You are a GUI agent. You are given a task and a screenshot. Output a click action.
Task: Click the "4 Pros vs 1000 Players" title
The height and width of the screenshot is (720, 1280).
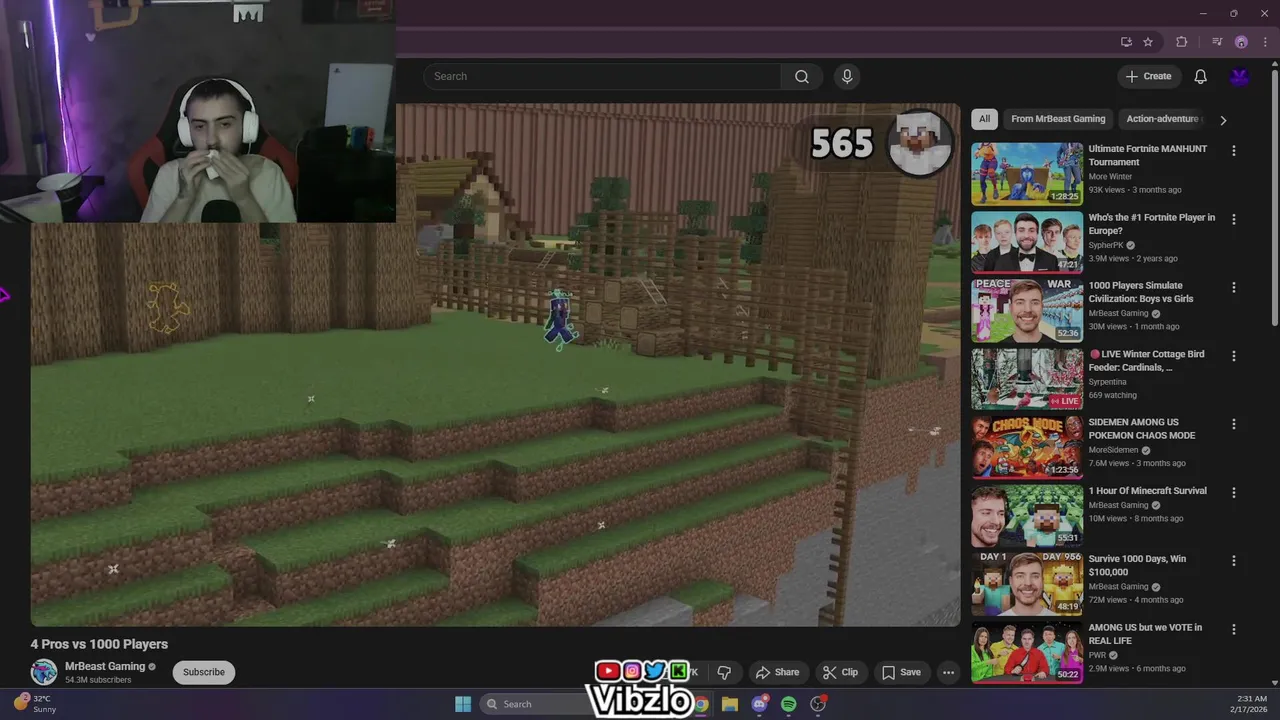pyautogui.click(x=99, y=644)
